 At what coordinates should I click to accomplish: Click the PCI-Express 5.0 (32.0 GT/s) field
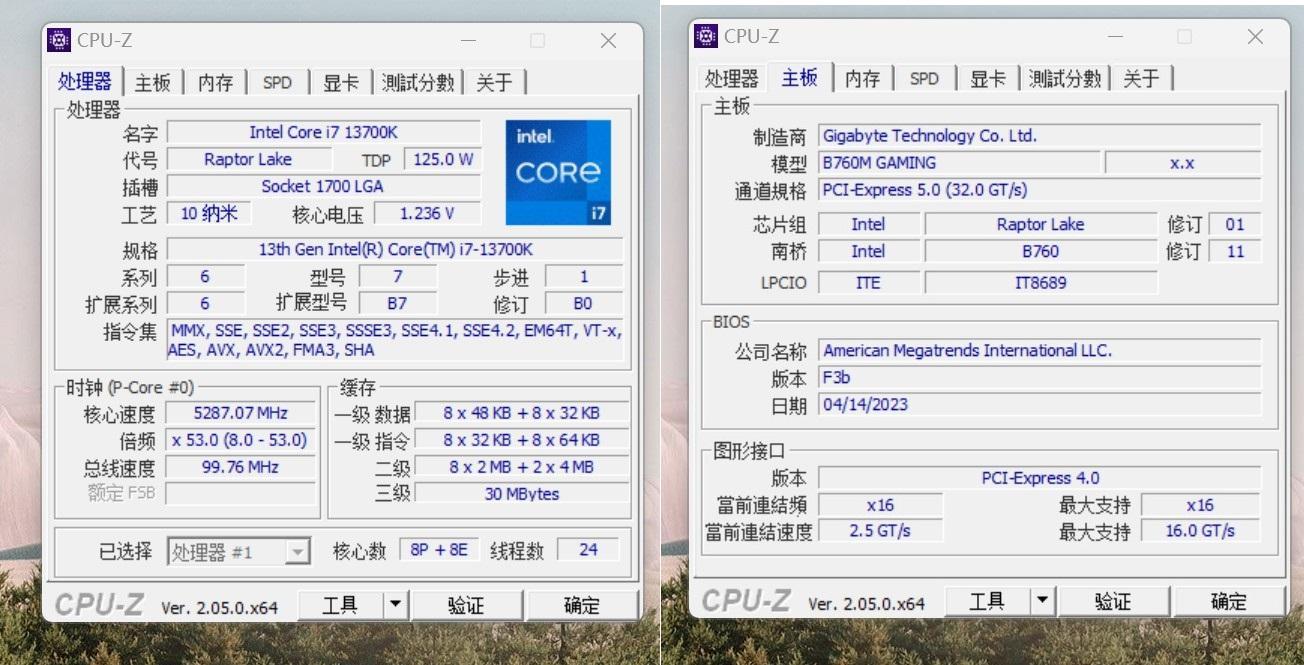(1040, 190)
